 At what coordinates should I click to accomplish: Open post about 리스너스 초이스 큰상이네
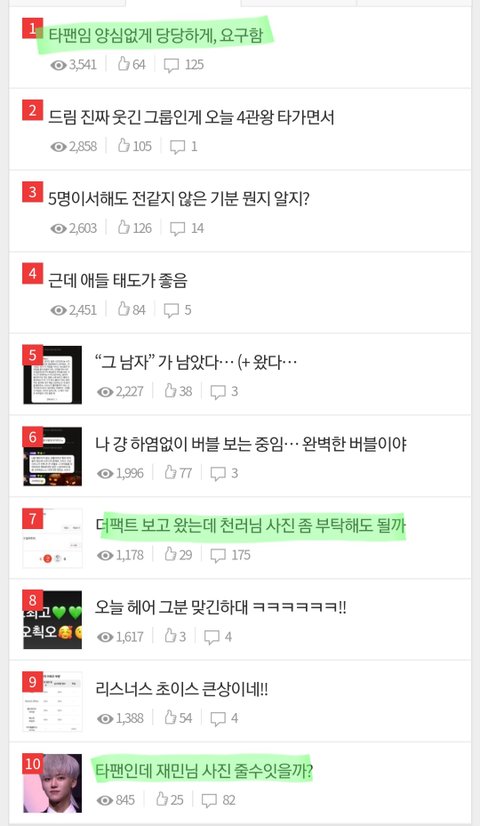coord(182,689)
